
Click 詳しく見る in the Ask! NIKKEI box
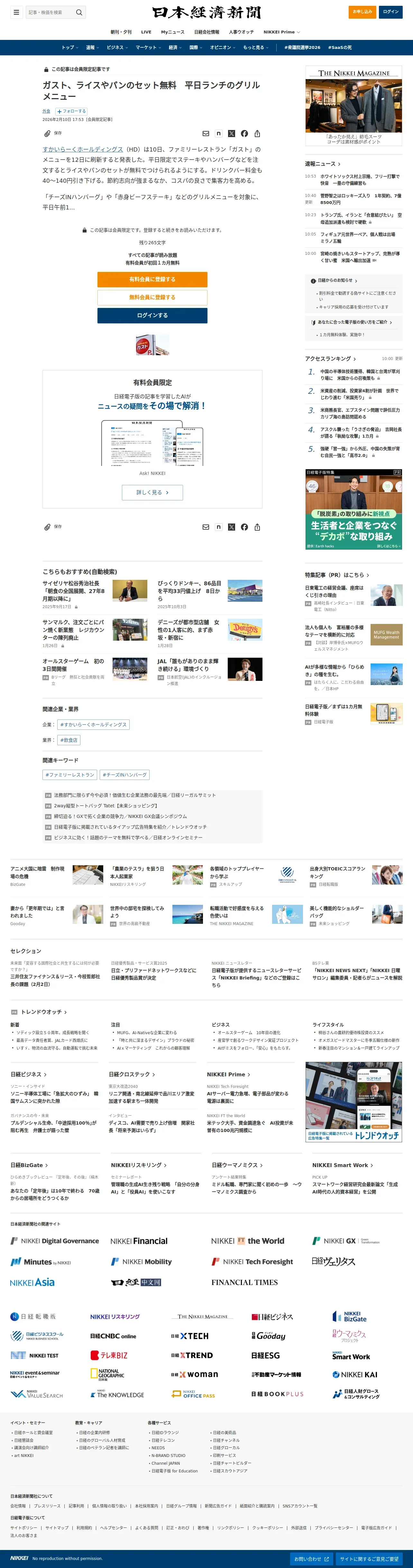(x=152, y=492)
